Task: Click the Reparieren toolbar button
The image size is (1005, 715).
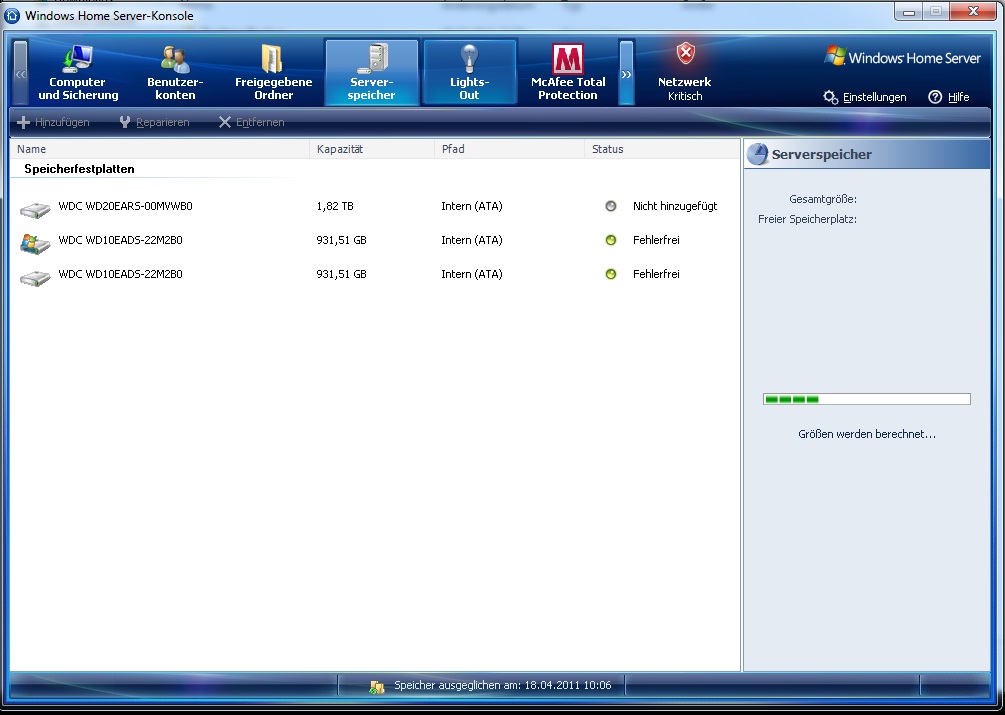Action: pos(154,122)
